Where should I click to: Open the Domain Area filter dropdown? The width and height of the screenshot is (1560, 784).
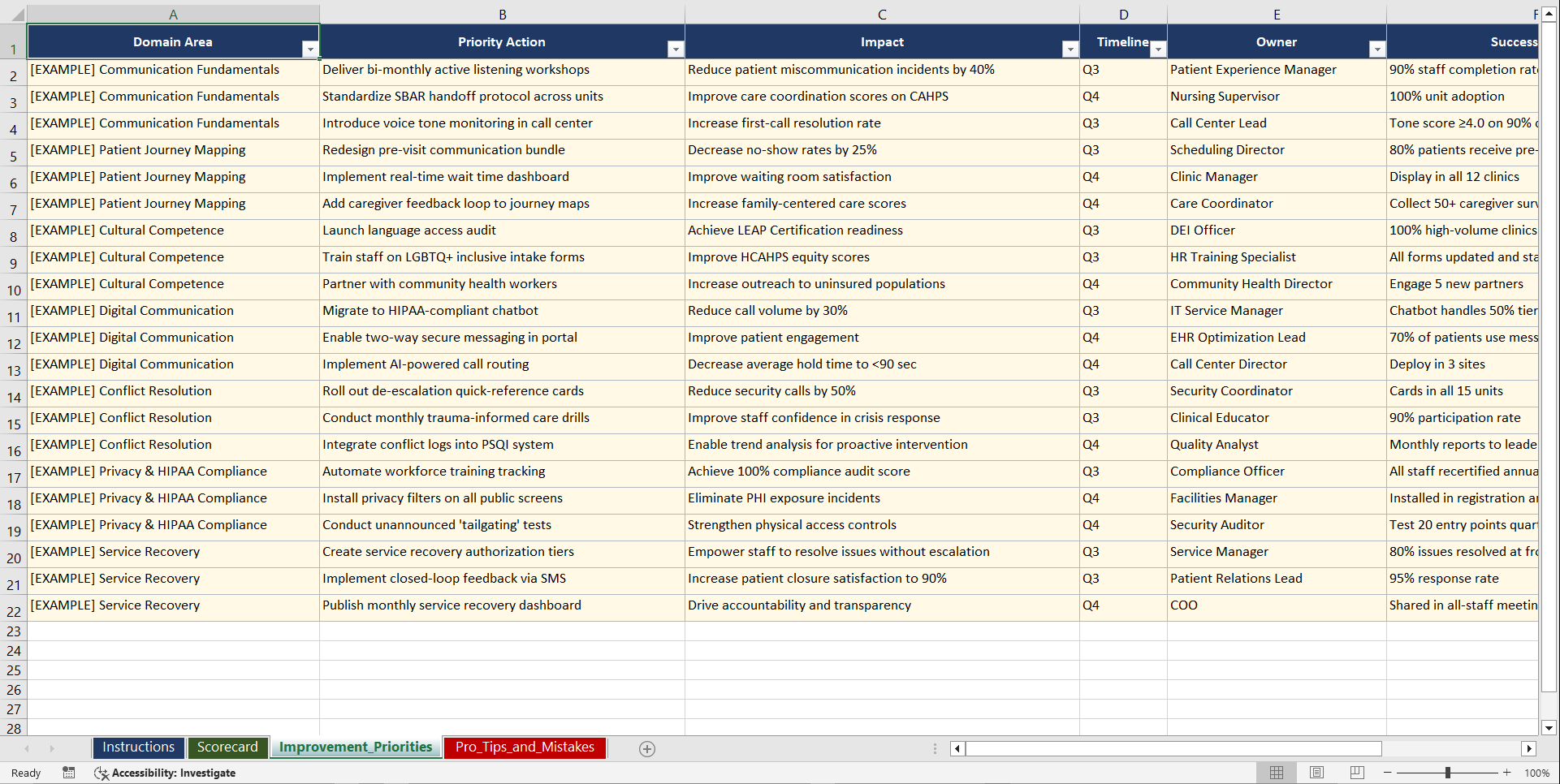tap(310, 49)
